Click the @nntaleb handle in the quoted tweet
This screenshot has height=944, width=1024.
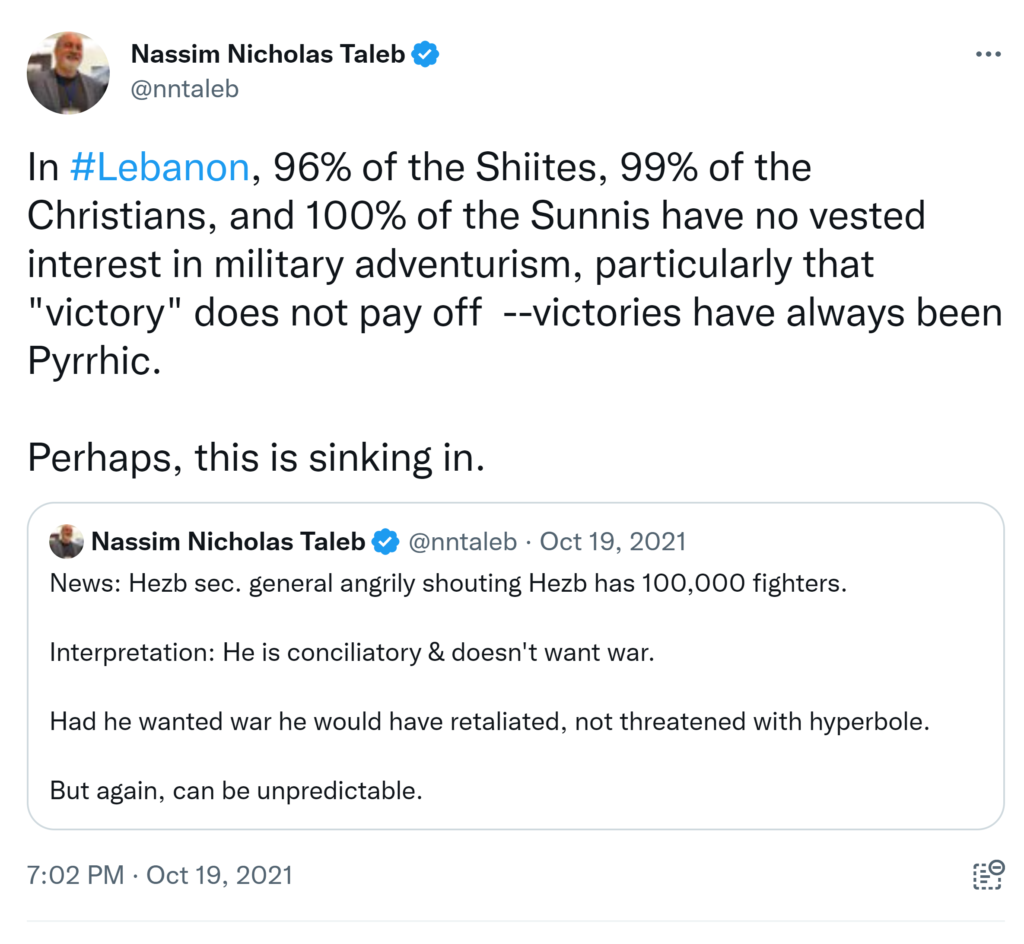tap(462, 542)
